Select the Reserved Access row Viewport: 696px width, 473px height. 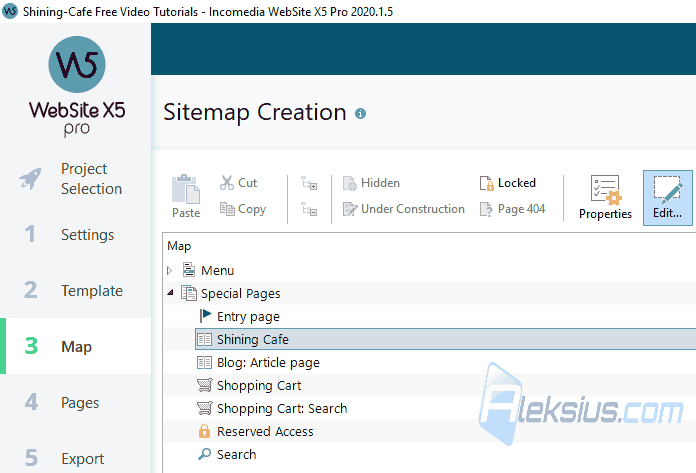coord(429,431)
